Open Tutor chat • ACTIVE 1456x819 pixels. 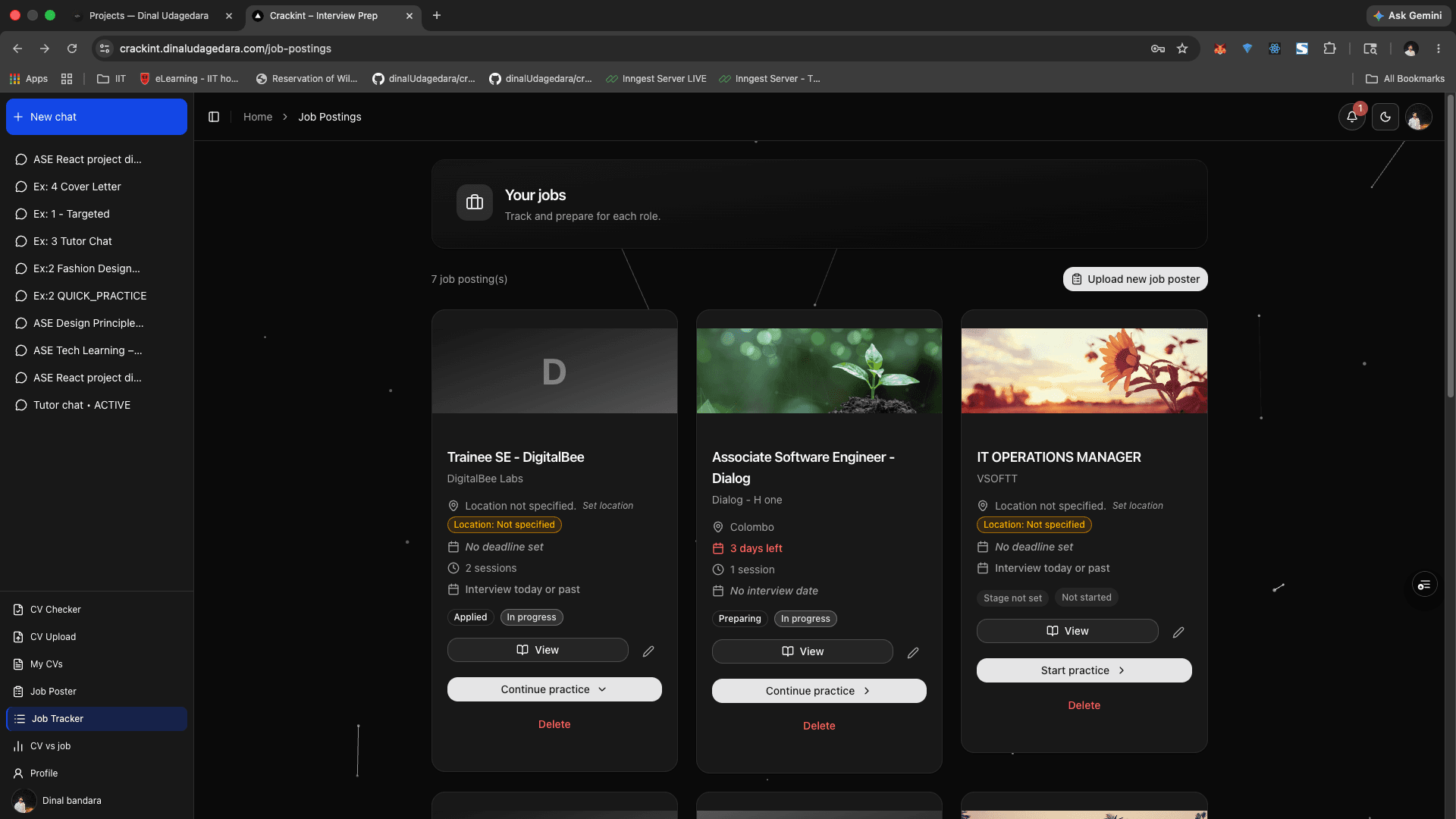point(96,405)
